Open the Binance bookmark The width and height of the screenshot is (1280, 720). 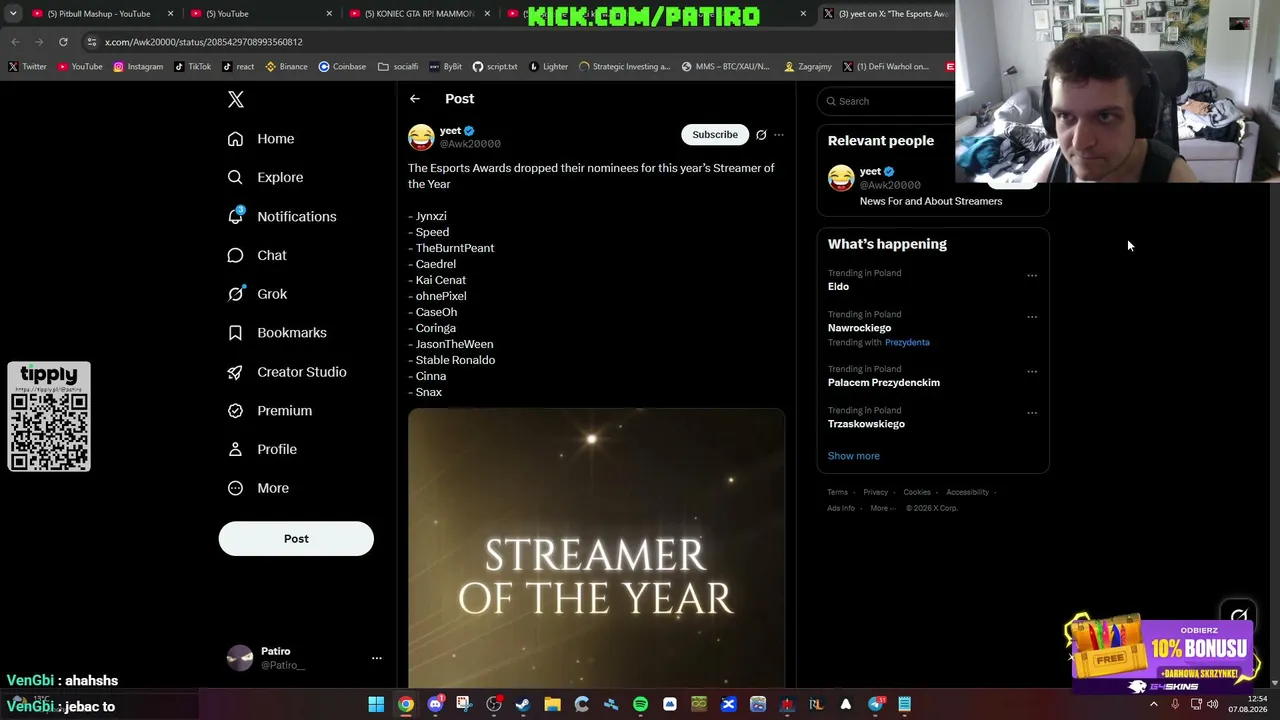pos(286,67)
